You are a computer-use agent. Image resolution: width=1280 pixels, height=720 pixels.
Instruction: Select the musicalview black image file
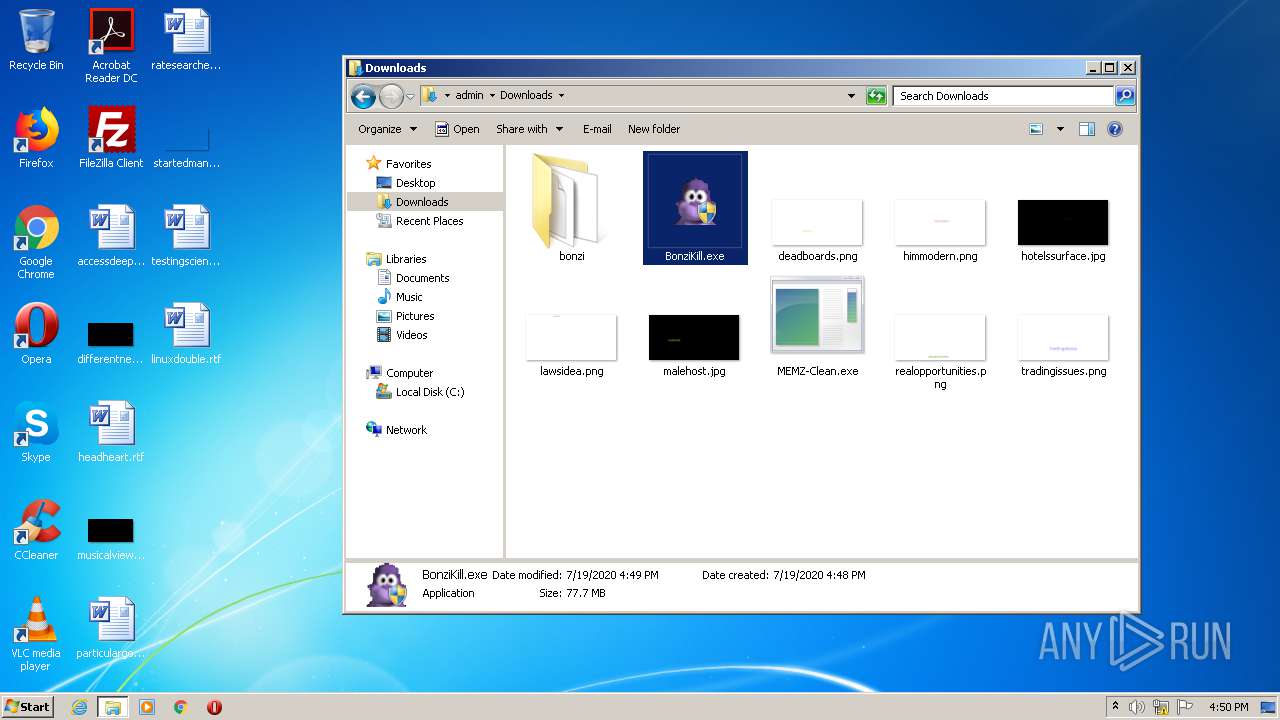coord(111,538)
